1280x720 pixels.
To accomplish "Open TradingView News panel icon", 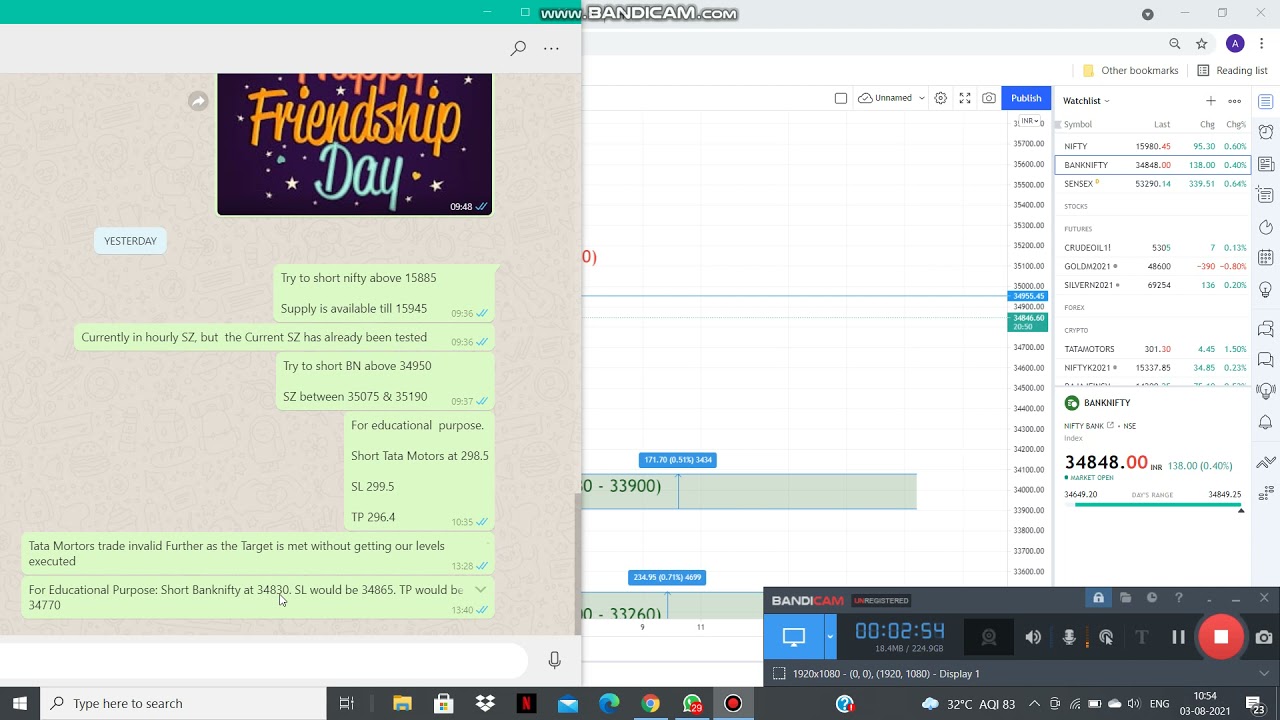I will tap(1266, 164).
